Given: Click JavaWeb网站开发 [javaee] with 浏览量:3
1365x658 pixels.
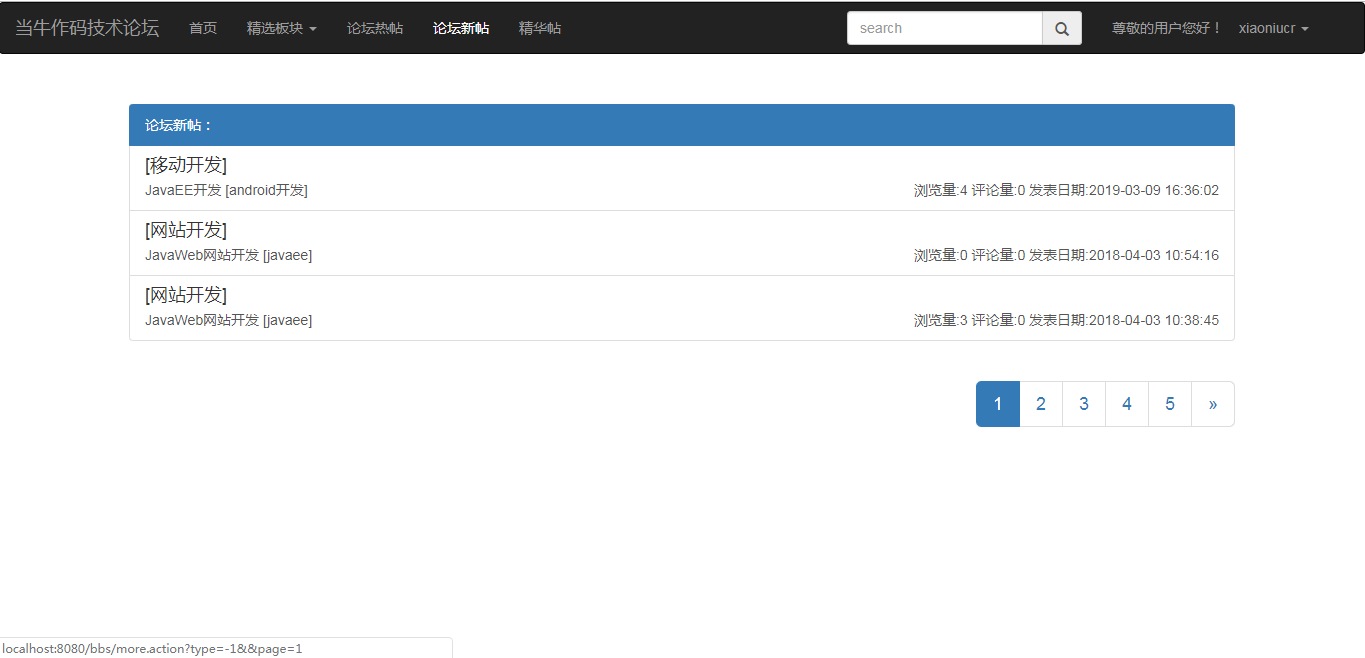Looking at the screenshot, I should [x=228, y=320].
